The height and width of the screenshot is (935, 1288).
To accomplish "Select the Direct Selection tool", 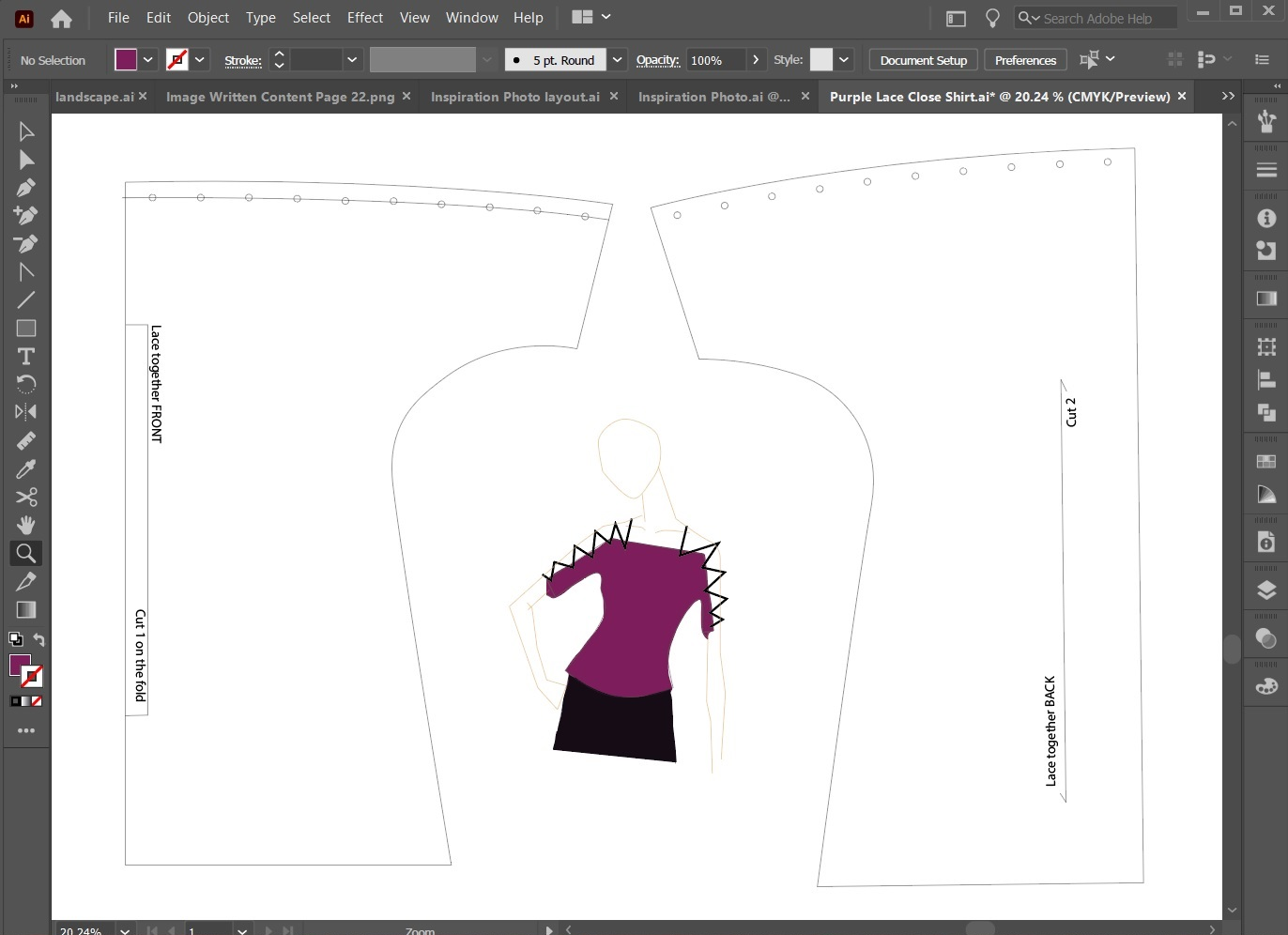I will point(26,160).
